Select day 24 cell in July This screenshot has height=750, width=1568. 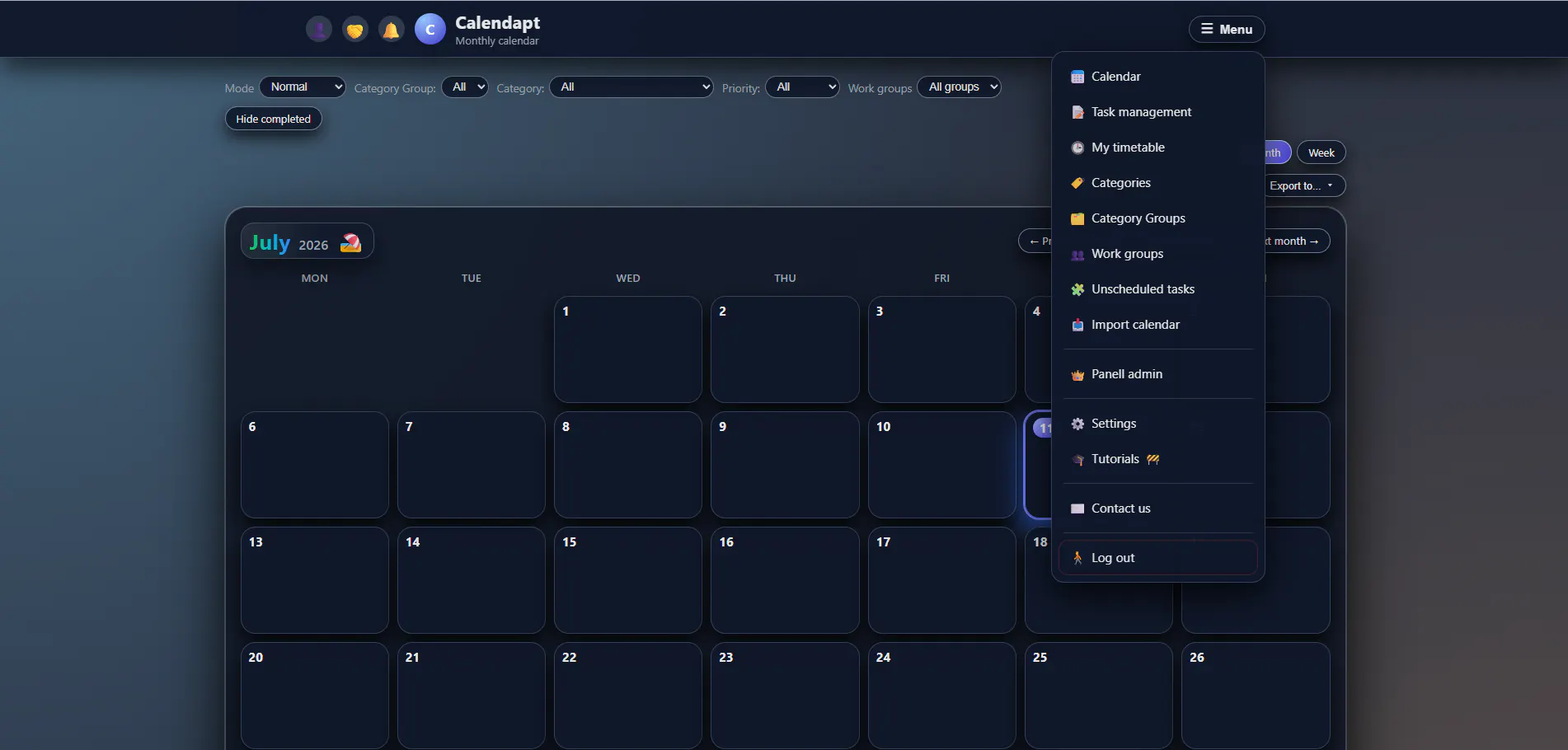942,696
